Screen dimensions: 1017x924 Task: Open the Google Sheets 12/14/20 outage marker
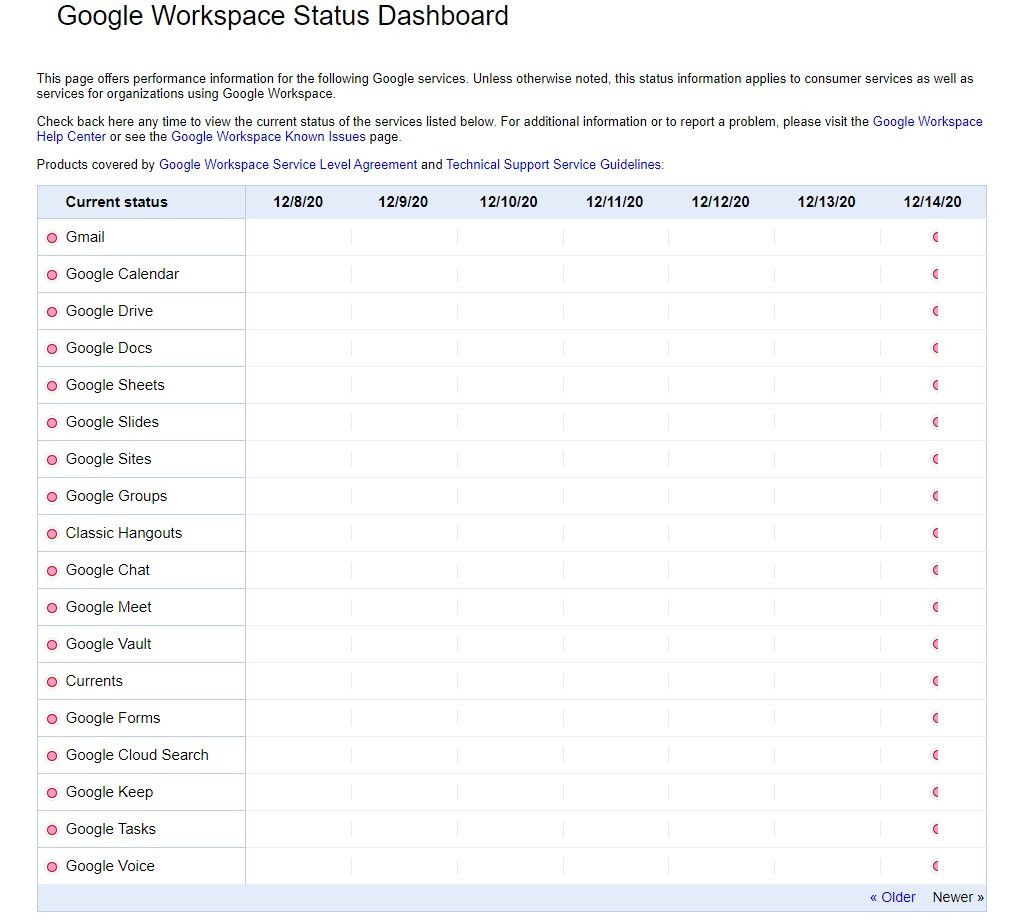(935, 385)
